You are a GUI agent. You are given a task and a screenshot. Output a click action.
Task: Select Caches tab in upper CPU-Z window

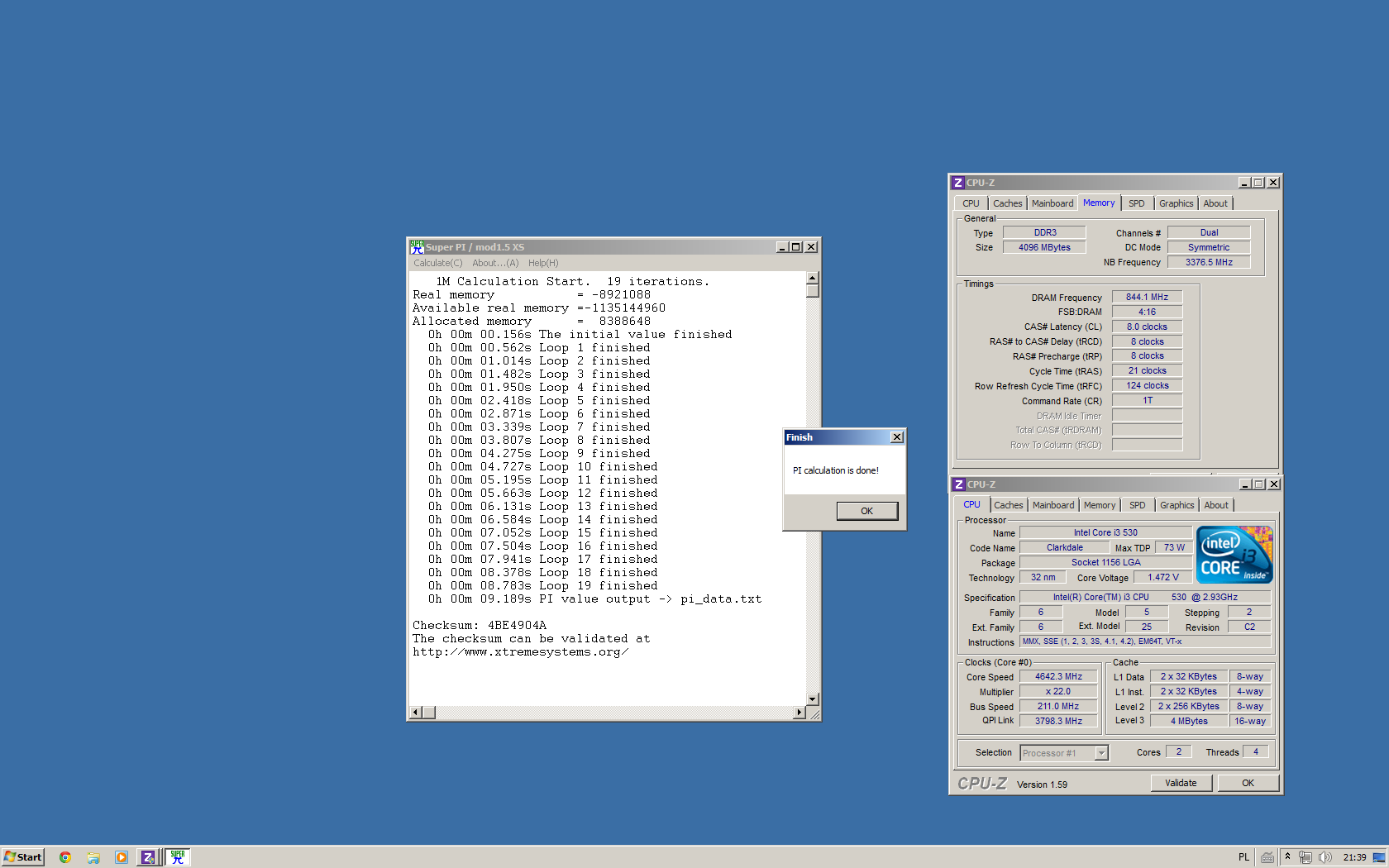point(1008,203)
